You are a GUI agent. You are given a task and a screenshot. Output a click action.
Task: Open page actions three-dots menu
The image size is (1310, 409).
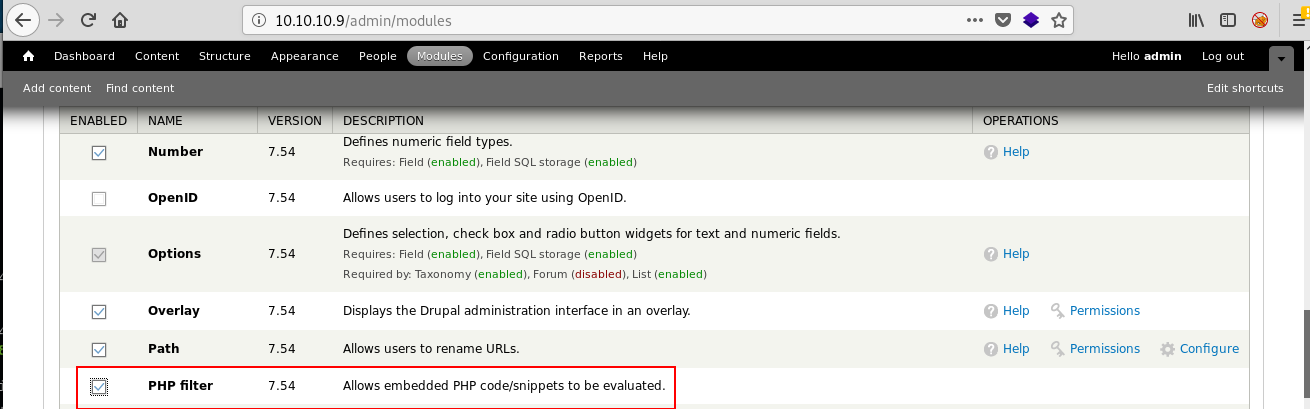coord(975,19)
